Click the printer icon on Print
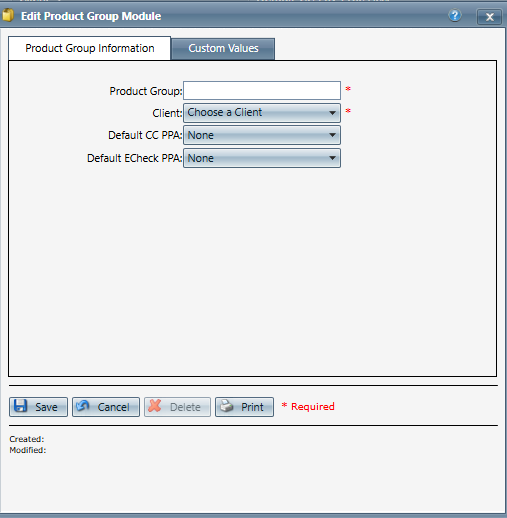The width and height of the screenshot is (507, 518). coord(227,406)
